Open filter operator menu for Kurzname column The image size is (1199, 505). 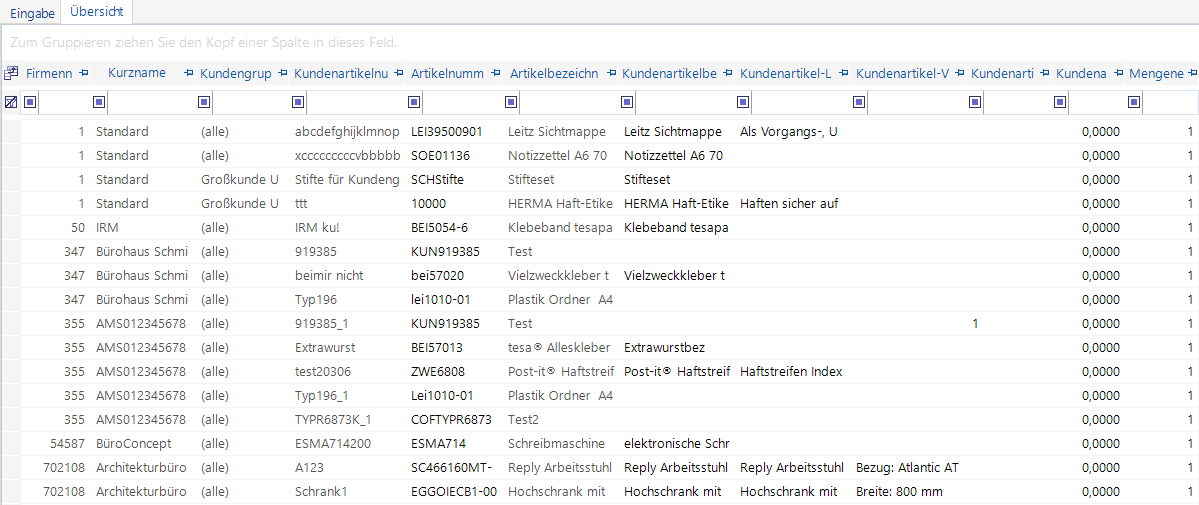coord(99,101)
